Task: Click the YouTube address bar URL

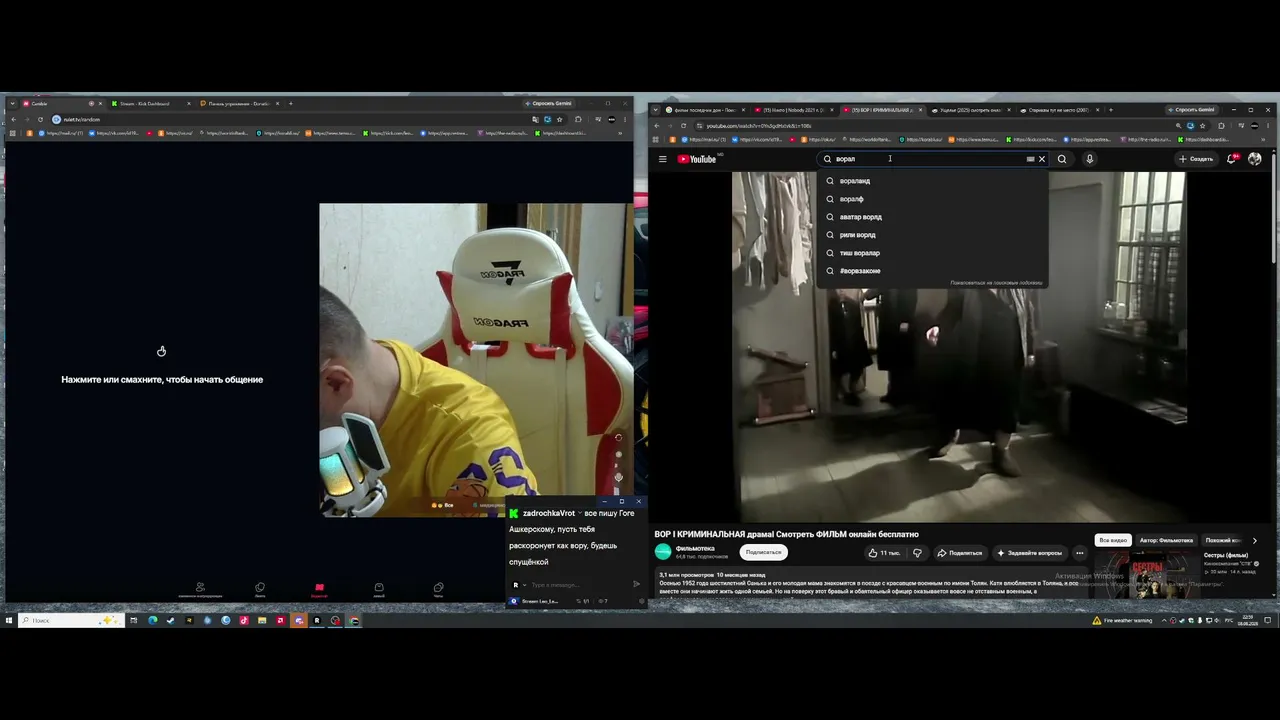Action: (x=760, y=126)
